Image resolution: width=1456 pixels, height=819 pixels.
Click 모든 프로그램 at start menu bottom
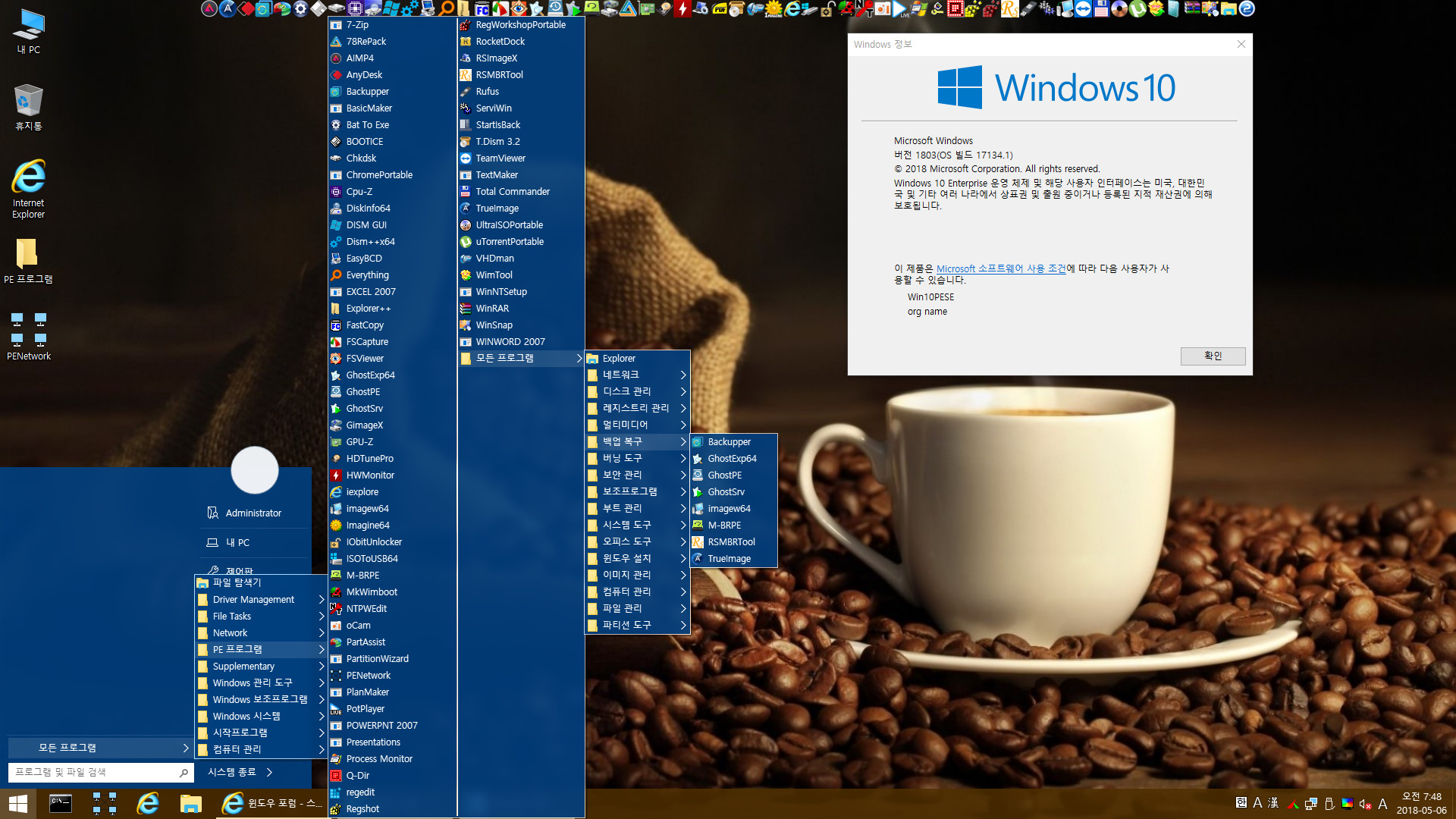coord(100,748)
